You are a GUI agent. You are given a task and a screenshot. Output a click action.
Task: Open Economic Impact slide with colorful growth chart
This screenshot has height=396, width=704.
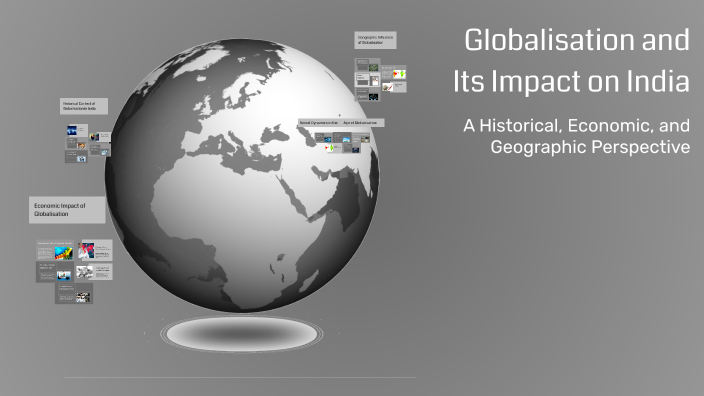point(55,251)
